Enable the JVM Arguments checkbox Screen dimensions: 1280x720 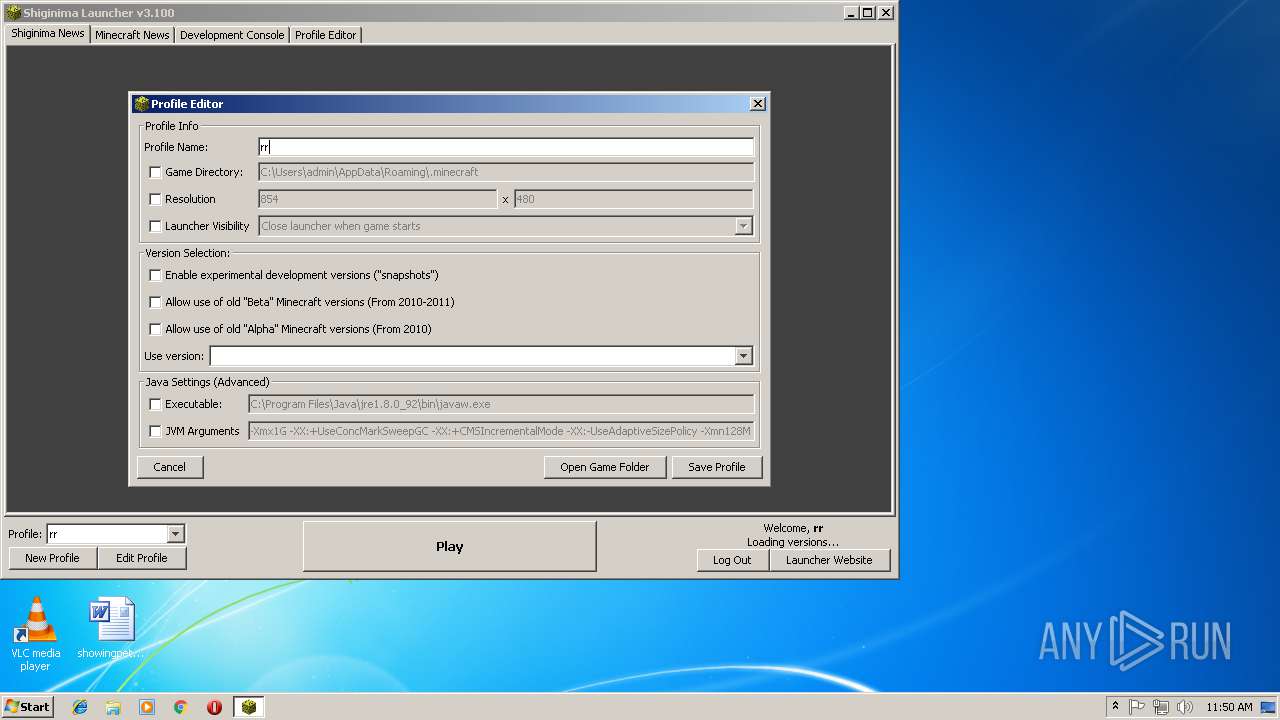click(155, 431)
